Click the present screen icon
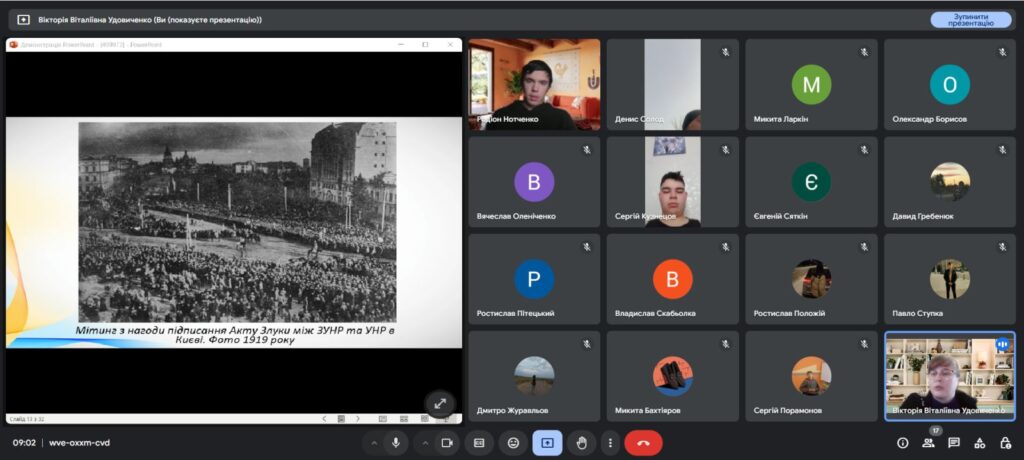Screen dimensions: 1024x460 [x=547, y=442]
